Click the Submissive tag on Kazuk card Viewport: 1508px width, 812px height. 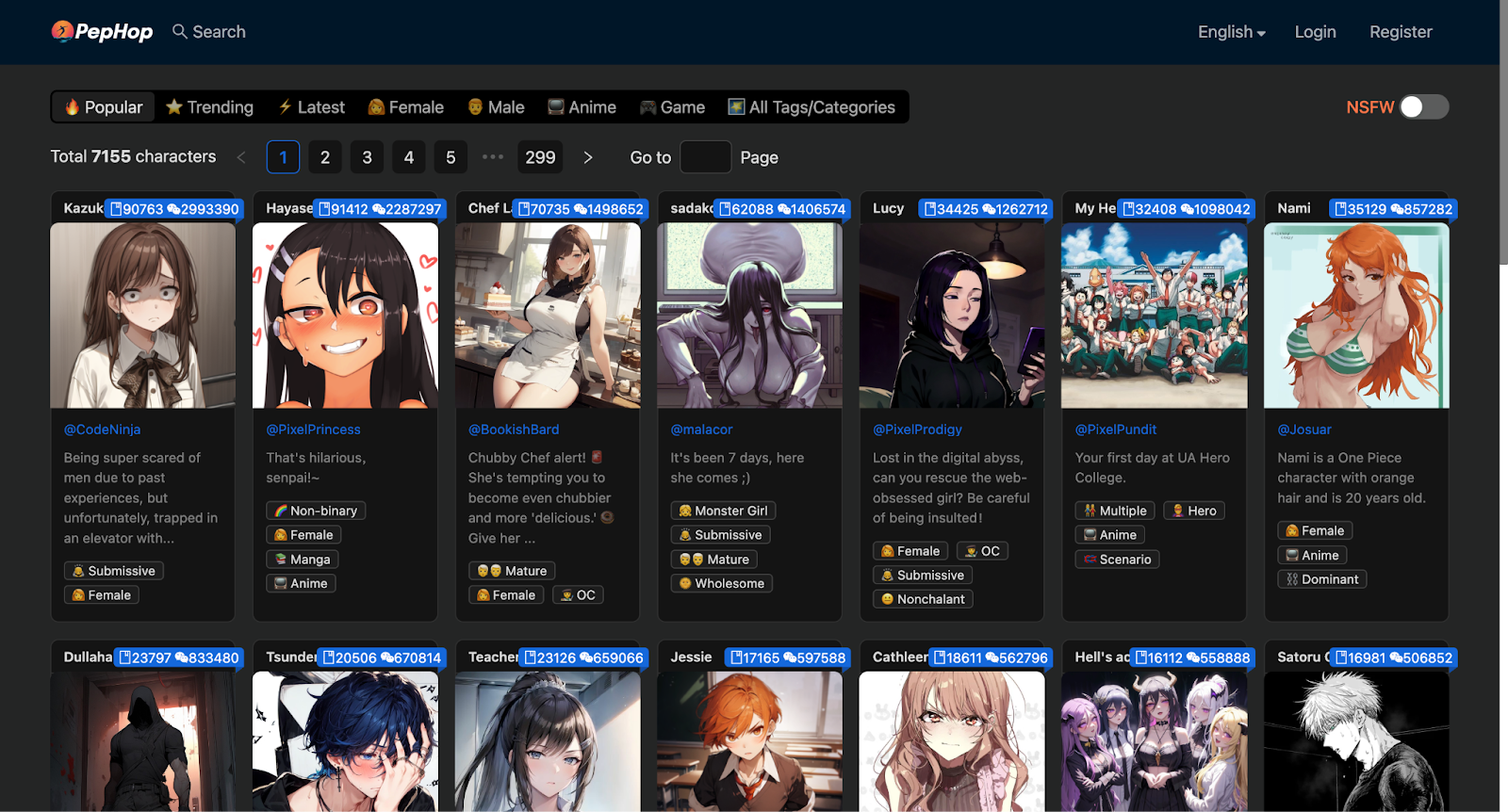pos(113,571)
